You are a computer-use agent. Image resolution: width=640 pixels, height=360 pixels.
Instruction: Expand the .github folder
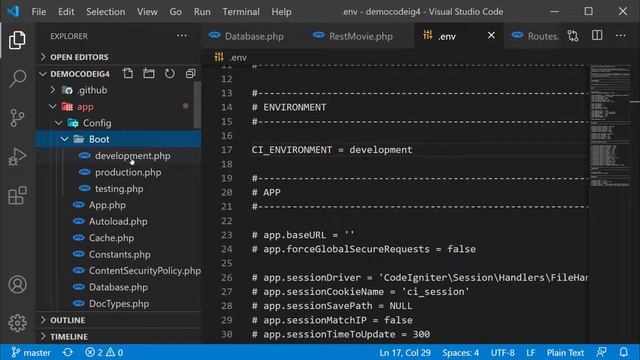[x=118, y=90]
